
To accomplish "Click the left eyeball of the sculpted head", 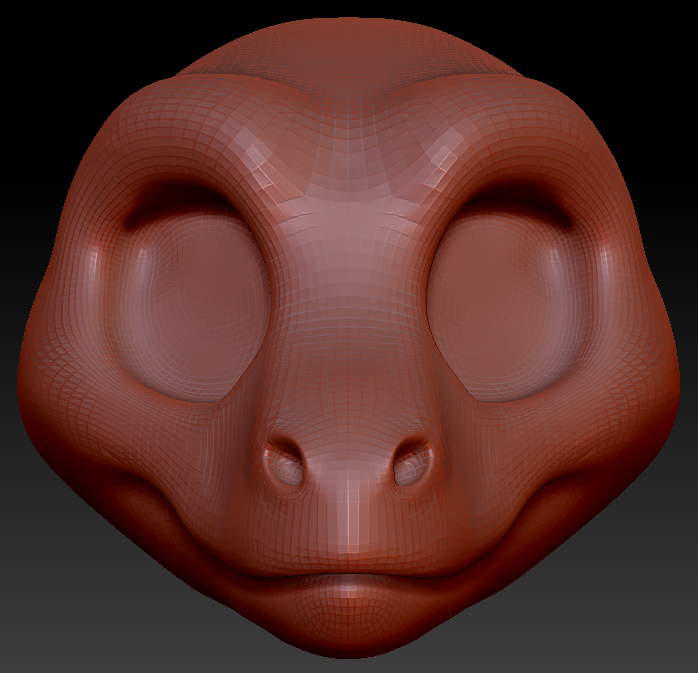I will tap(191, 305).
